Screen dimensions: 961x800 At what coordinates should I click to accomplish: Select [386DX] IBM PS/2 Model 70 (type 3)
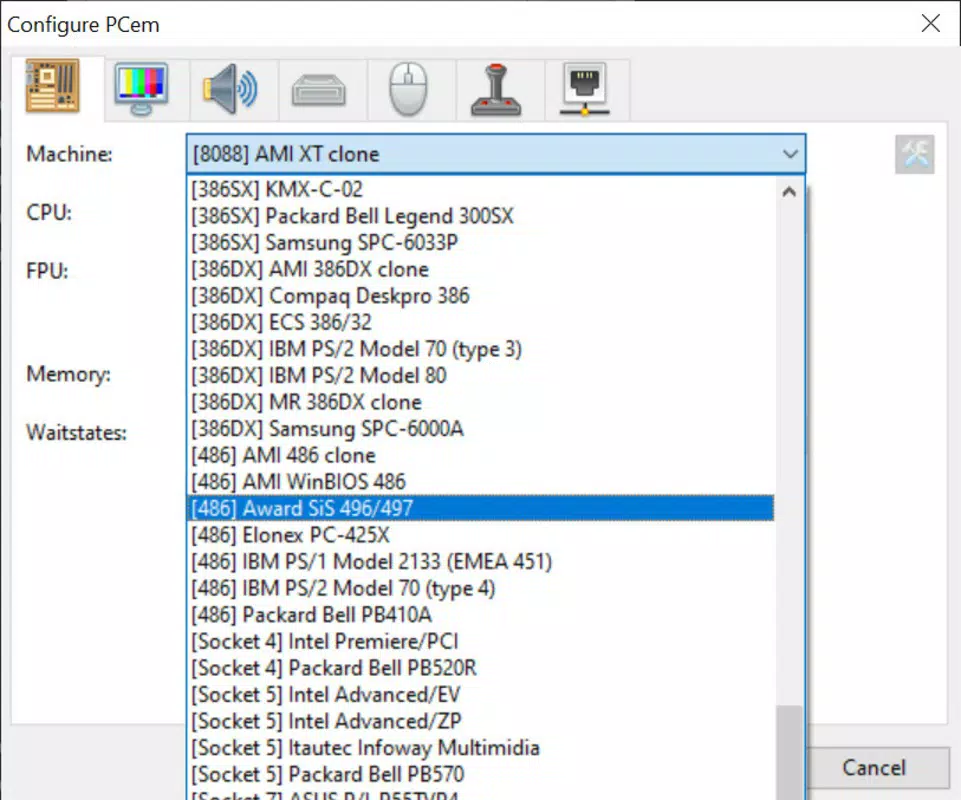(480, 349)
